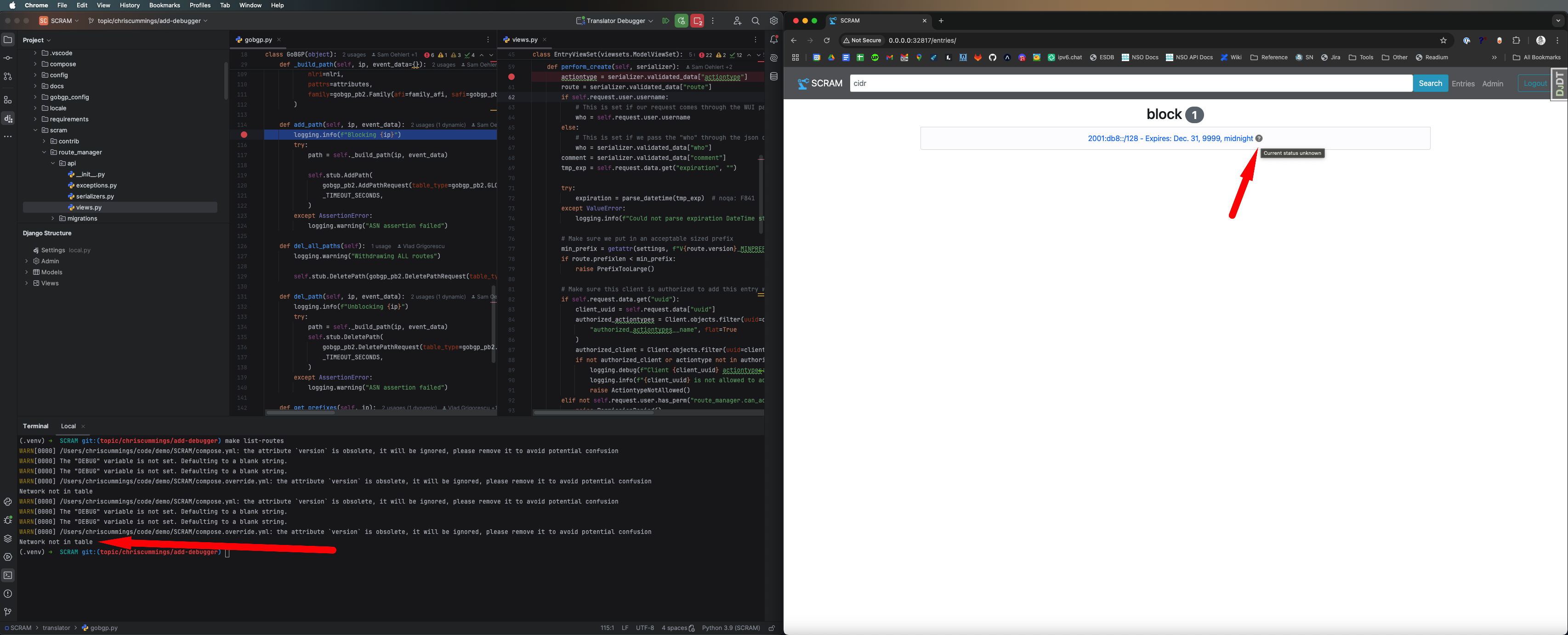
Task: Expand the .vscode folder
Action: tap(35, 53)
